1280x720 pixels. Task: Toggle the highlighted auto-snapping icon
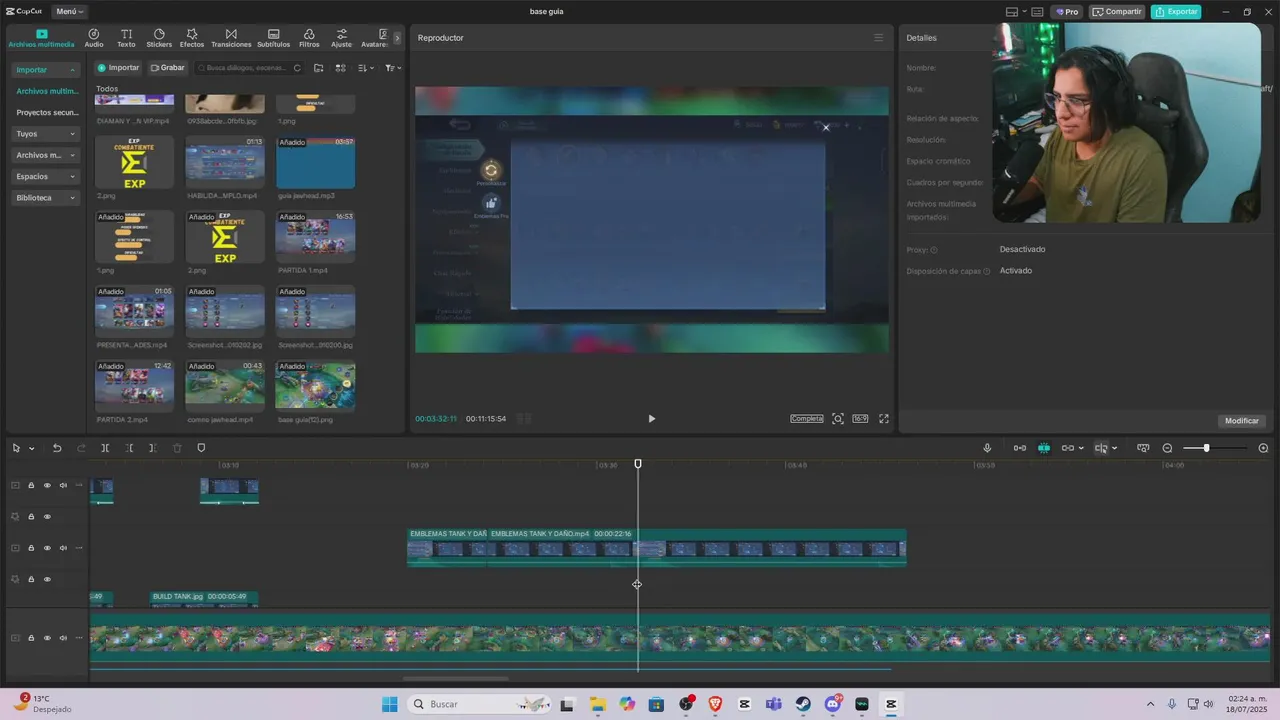click(1044, 448)
